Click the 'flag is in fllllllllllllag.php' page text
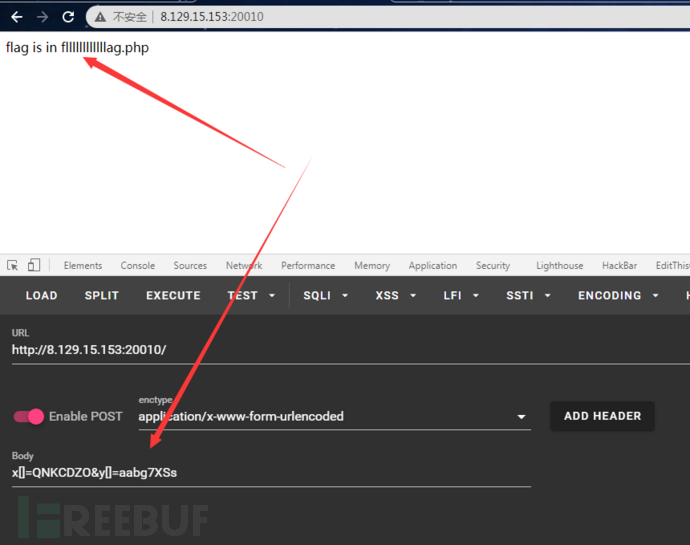690x545 pixels. click(x=77, y=48)
